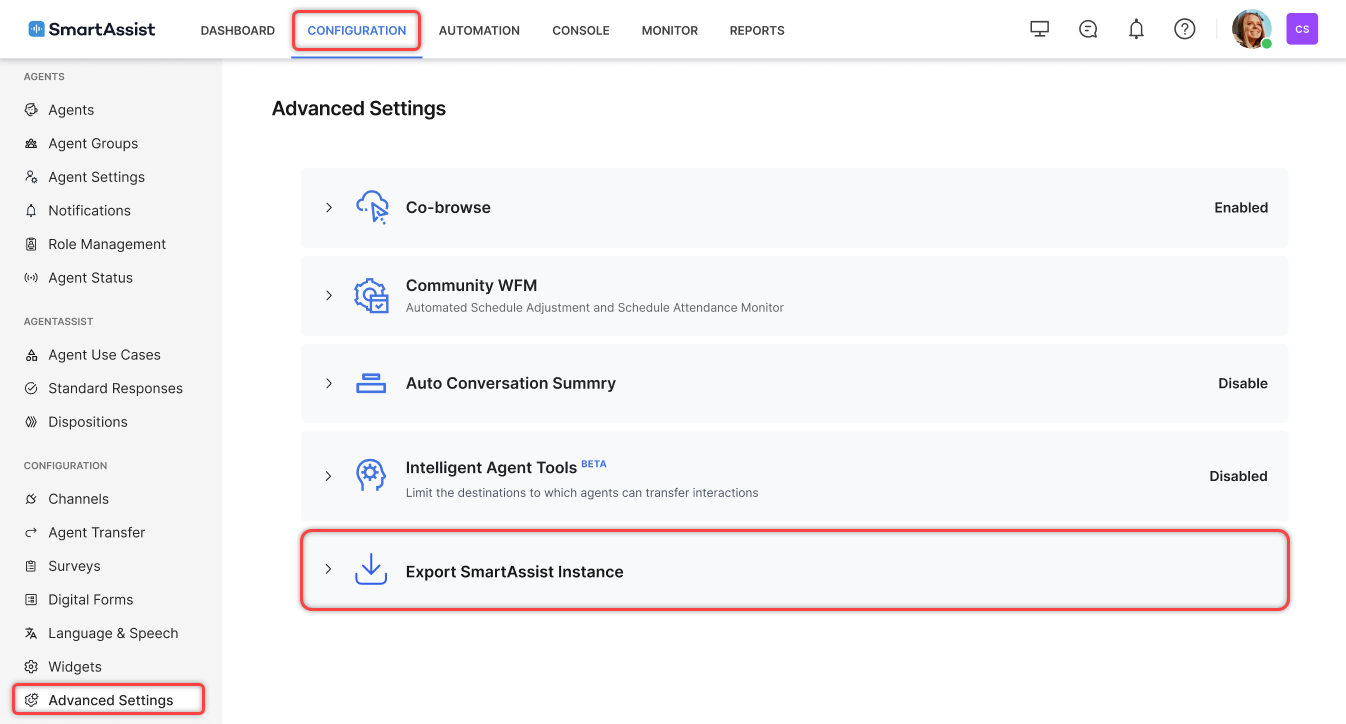Expand the Export SmartAssist Instance chevron
Viewport: 1346px width, 724px height.
tap(328, 570)
